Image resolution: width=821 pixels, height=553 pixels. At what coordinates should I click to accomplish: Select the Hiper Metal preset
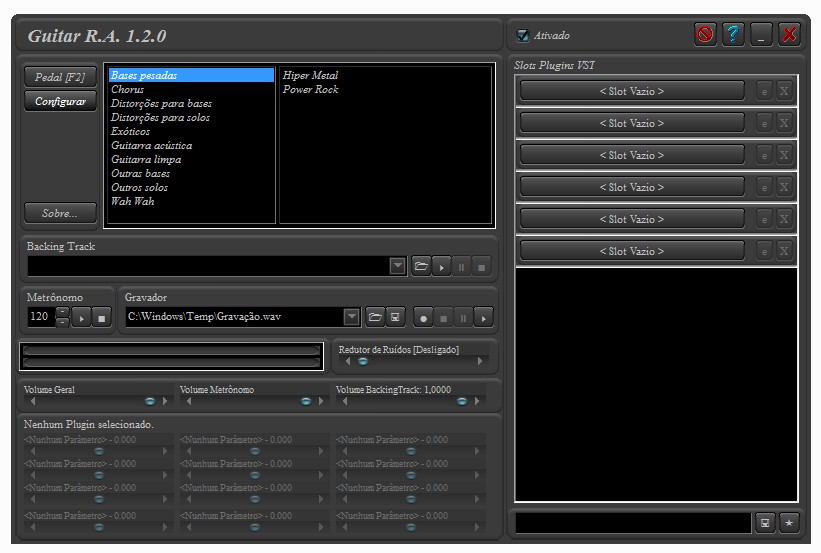(x=385, y=75)
